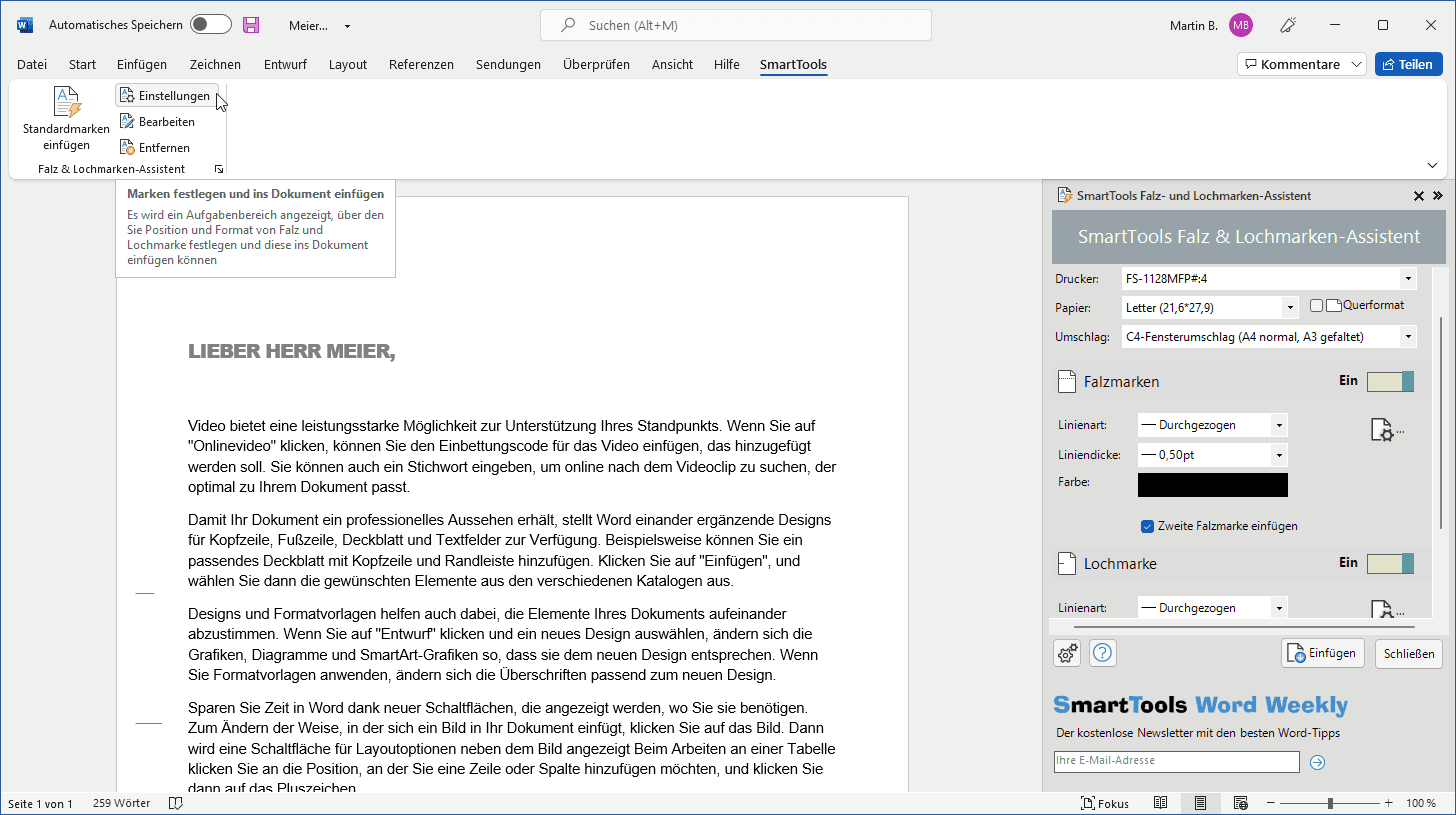Click the Ihre E-Mail-Adresse input field
Image resolution: width=1456 pixels, height=815 pixels.
pos(1176,762)
